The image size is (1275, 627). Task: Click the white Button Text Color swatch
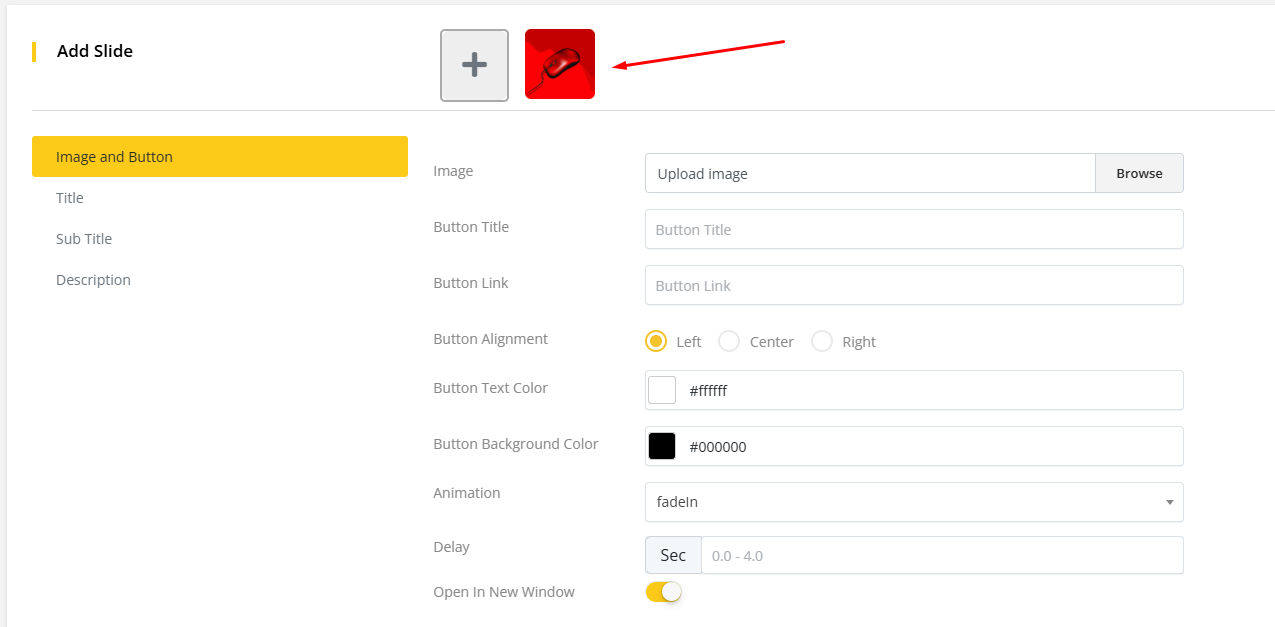click(662, 390)
